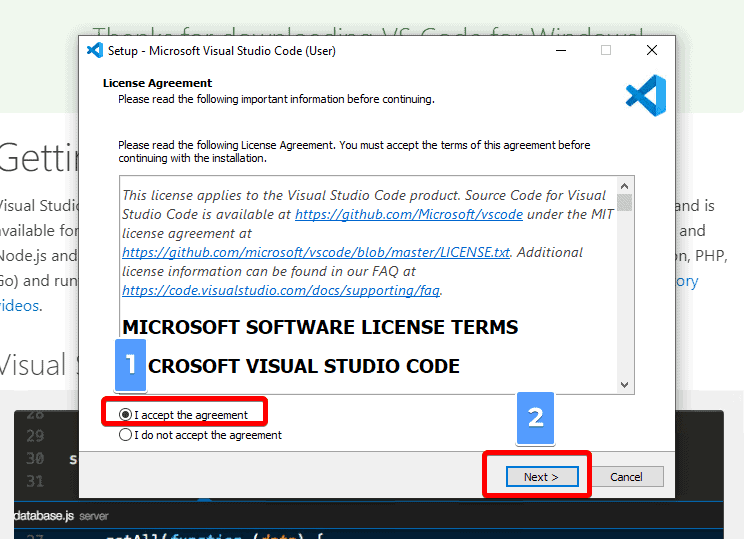Click the VS Code icon in title bar
This screenshot has height=539, width=746.
pyautogui.click(x=95, y=50)
